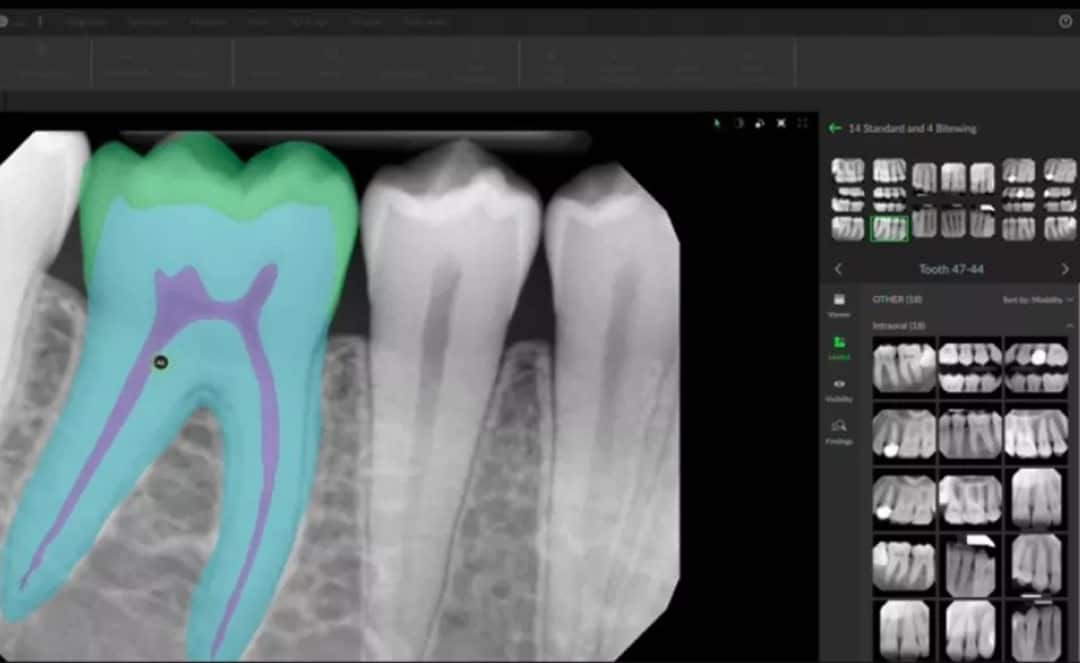
Task: Advance to the next tooth range with the right arrow
Action: (x=1064, y=269)
